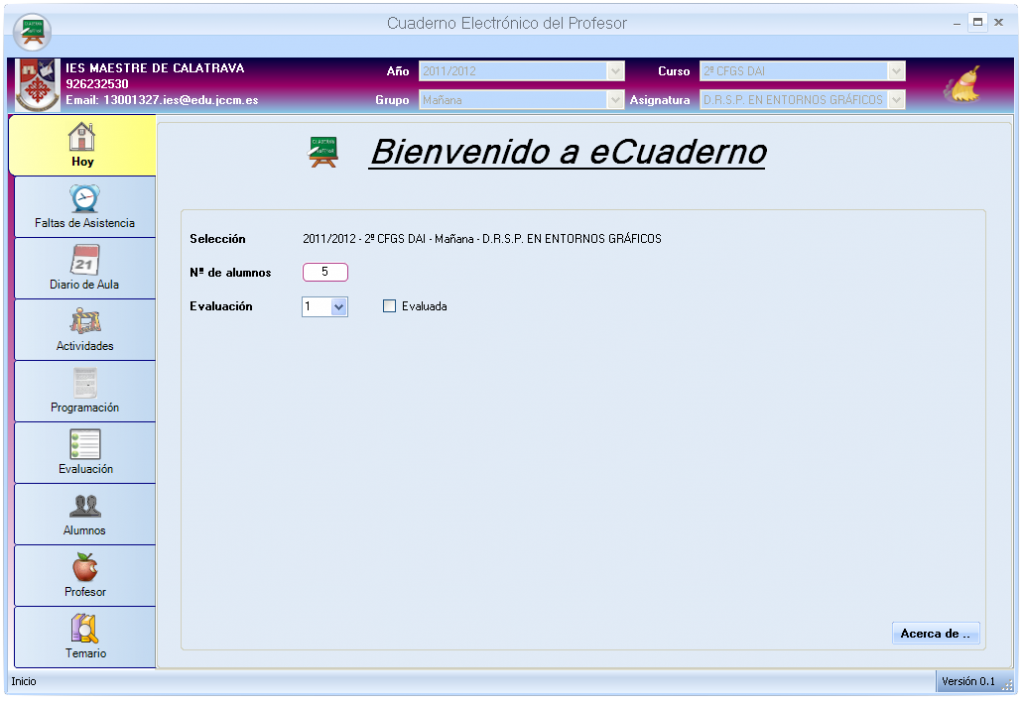
Task: Open Evaluación checklist icon
Action: pos(85,444)
